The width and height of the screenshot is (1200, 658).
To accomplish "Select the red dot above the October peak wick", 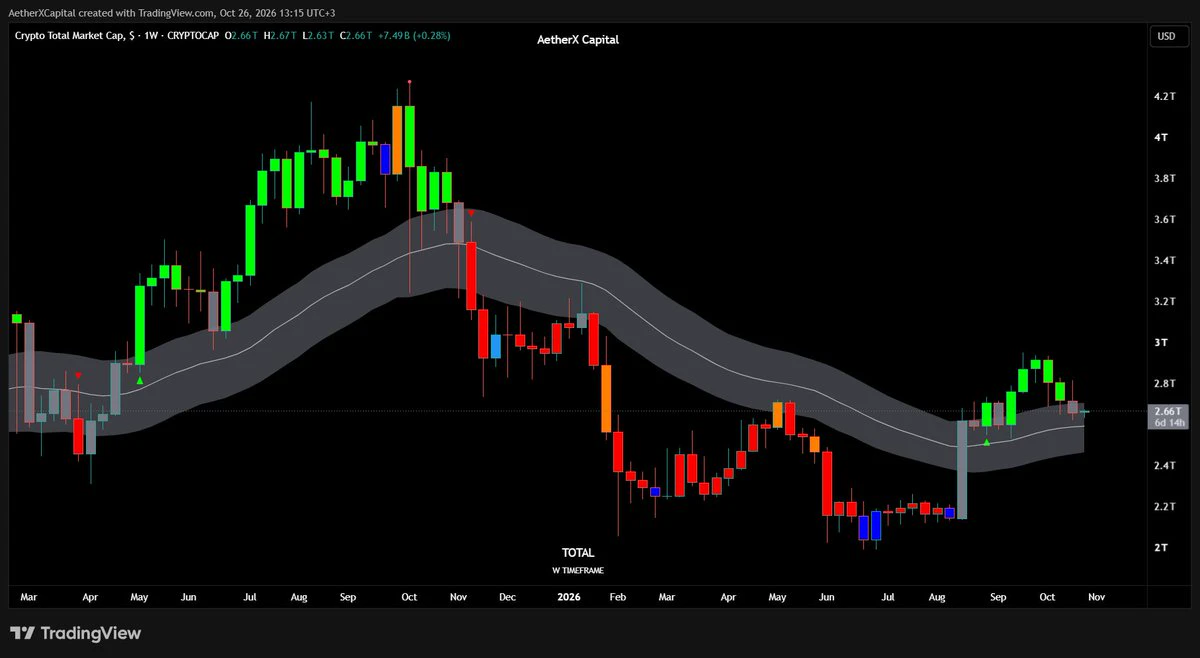I will coord(409,82).
